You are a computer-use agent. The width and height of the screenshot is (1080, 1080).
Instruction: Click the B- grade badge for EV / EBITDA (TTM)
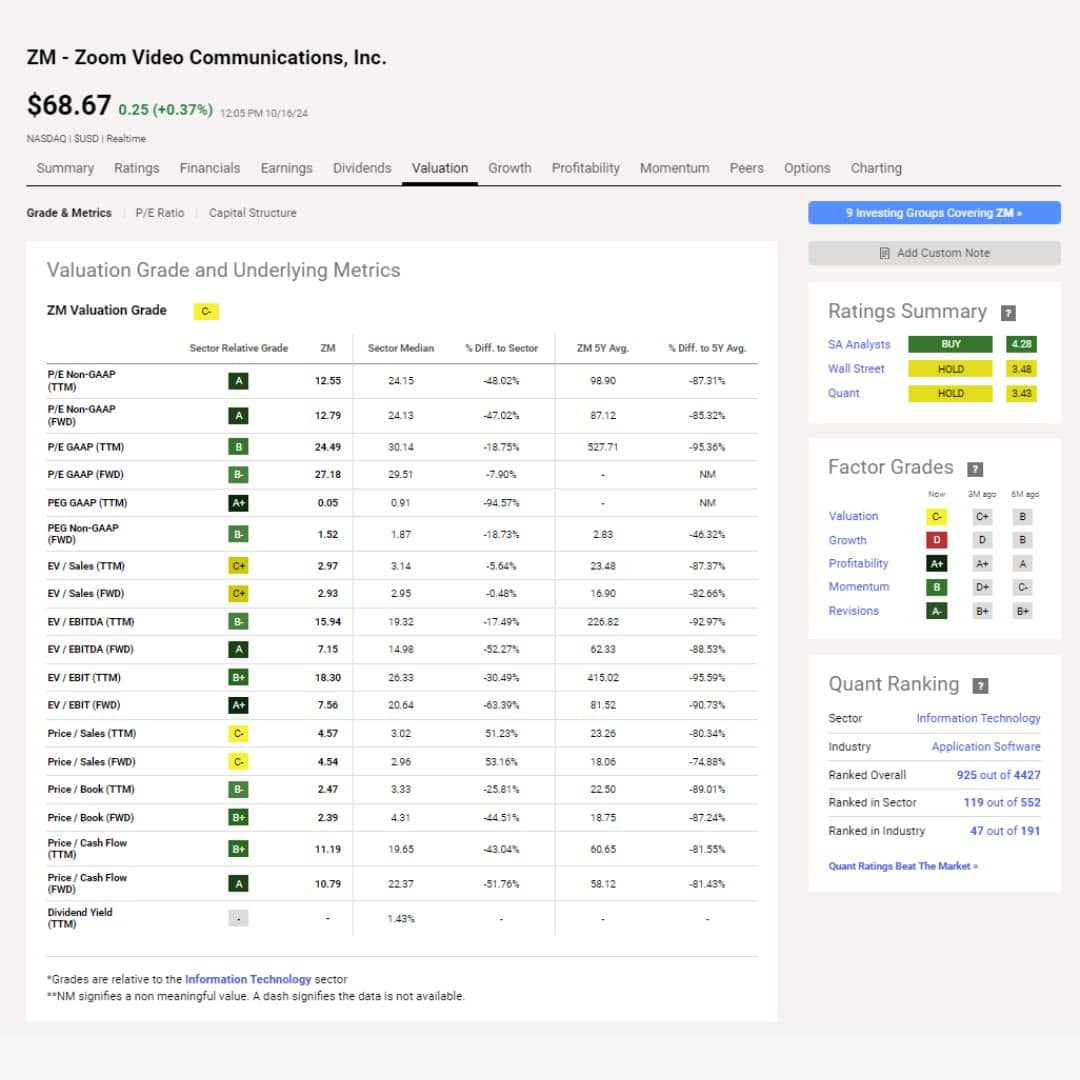238,622
